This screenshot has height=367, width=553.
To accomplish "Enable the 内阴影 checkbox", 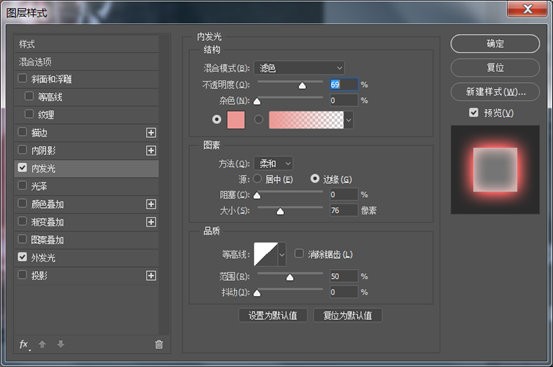I will [x=22, y=150].
